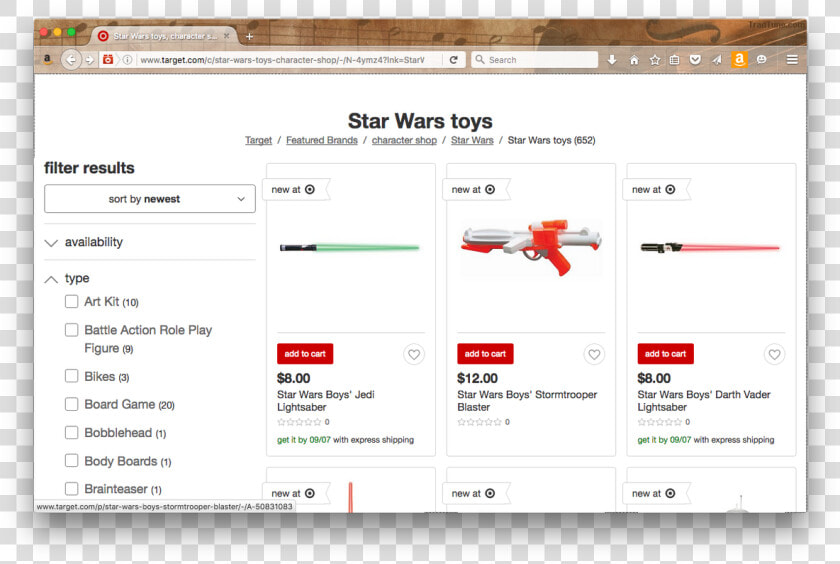Add the Jedi Lightsaber to cart
Image resolution: width=840 pixels, height=564 pixels.
pyautogui.click(x=305, y=354)
